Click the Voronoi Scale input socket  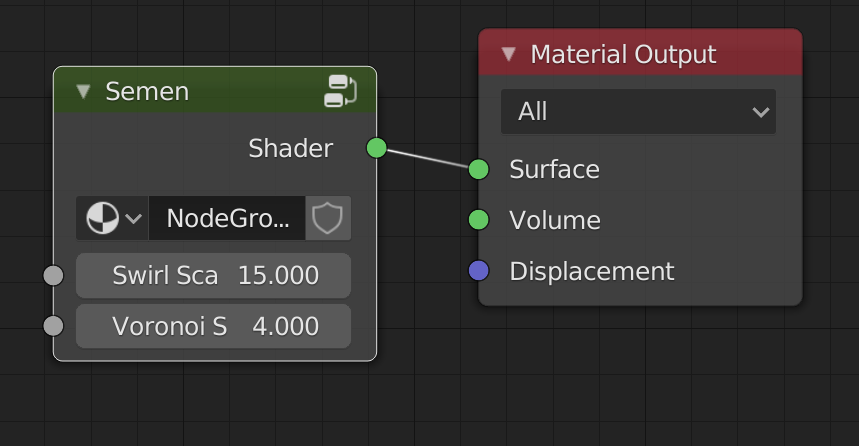[53, 326]
